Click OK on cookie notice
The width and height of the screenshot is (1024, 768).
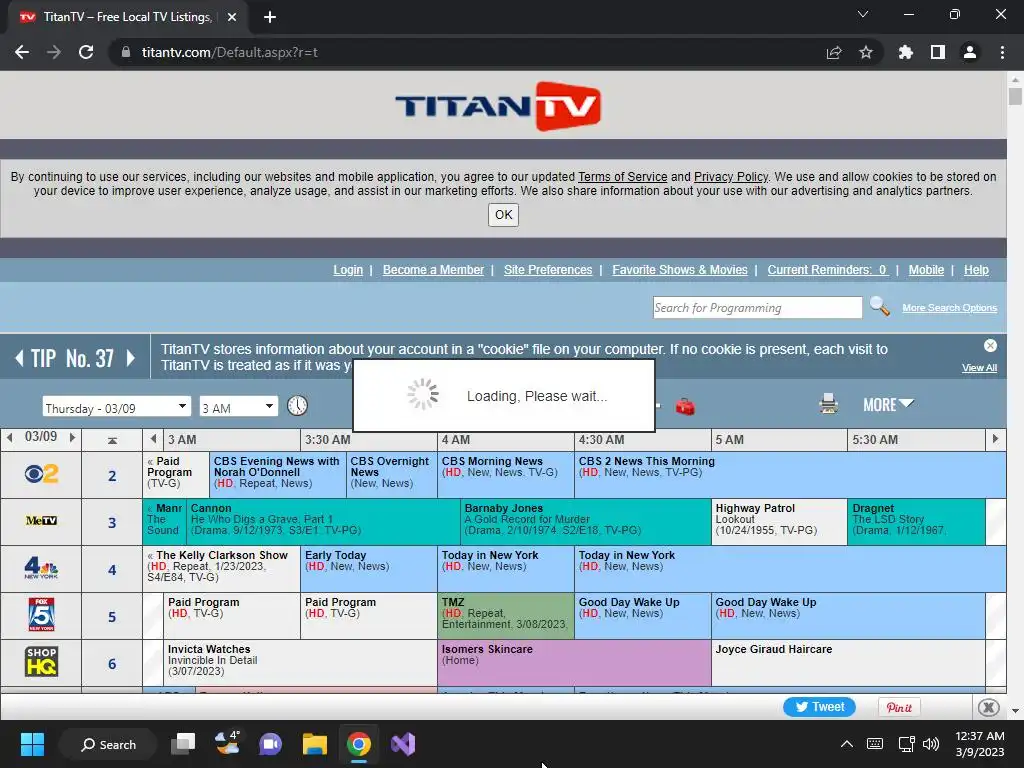(504, 215)
